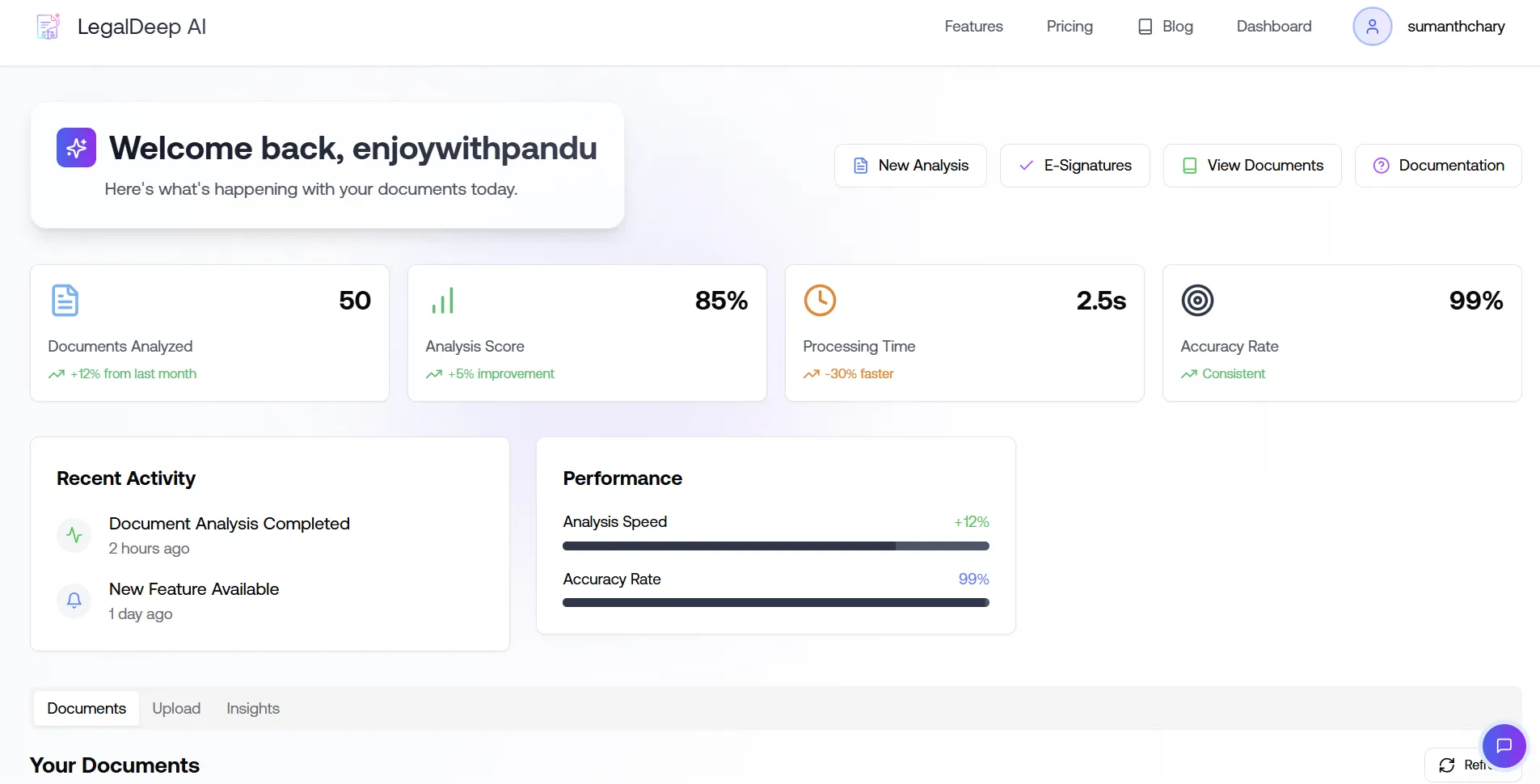The image size is (1540, 784).
Task: Start a New Analysis
Action: point(910,166)
